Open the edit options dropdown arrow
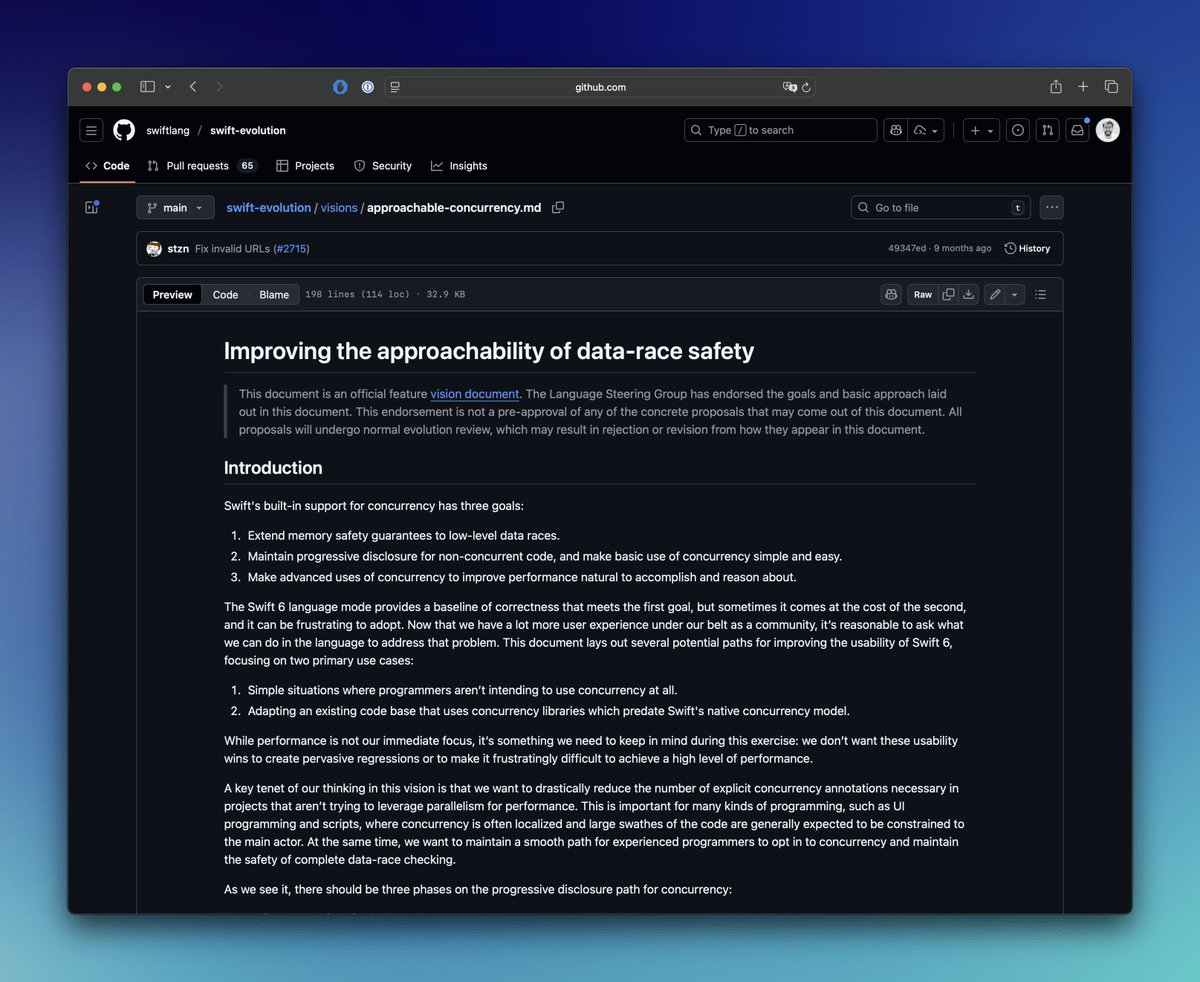The height and width of the screenshot is (982, 1200). pos(1012,294)
